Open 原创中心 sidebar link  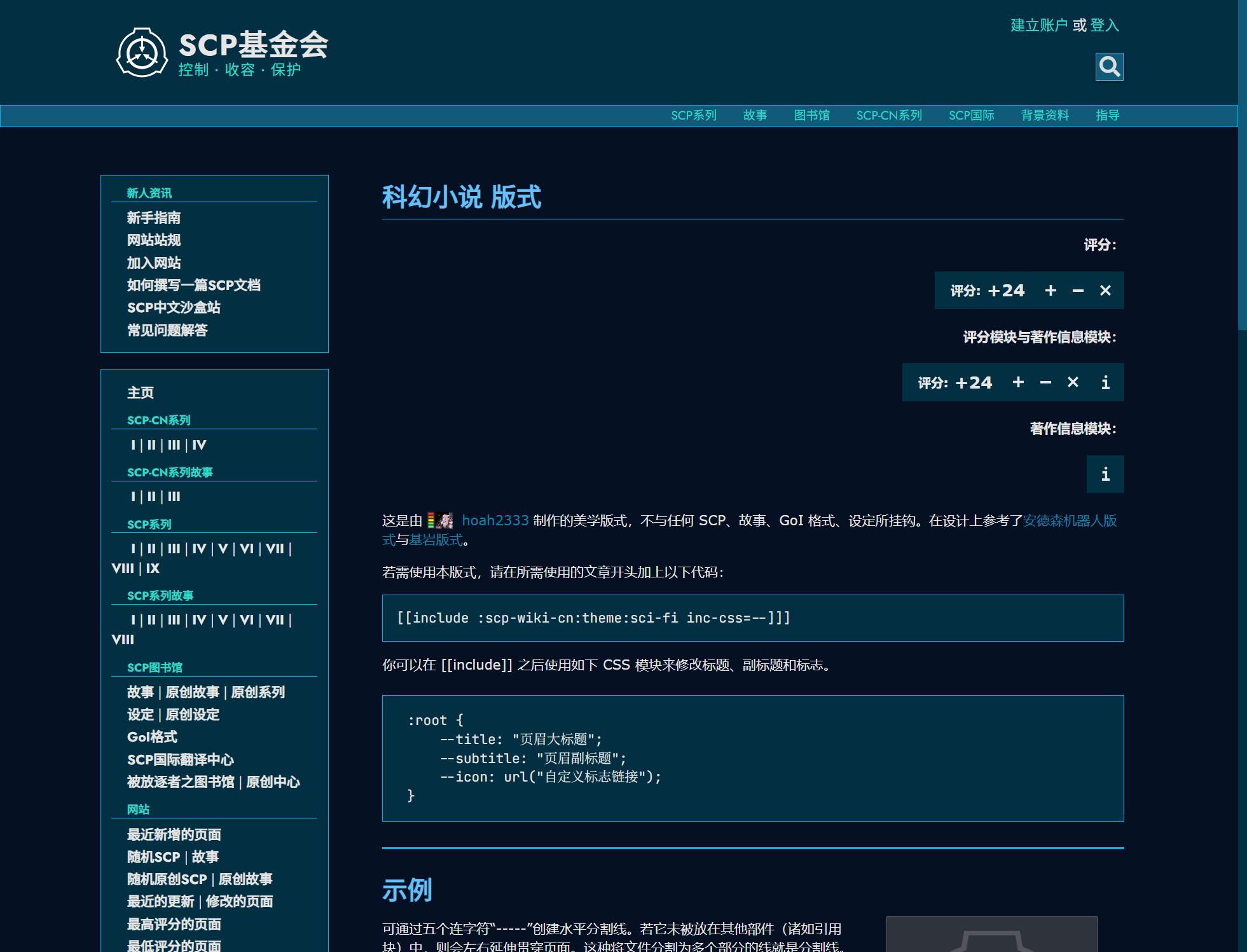[x=273, y=782]
